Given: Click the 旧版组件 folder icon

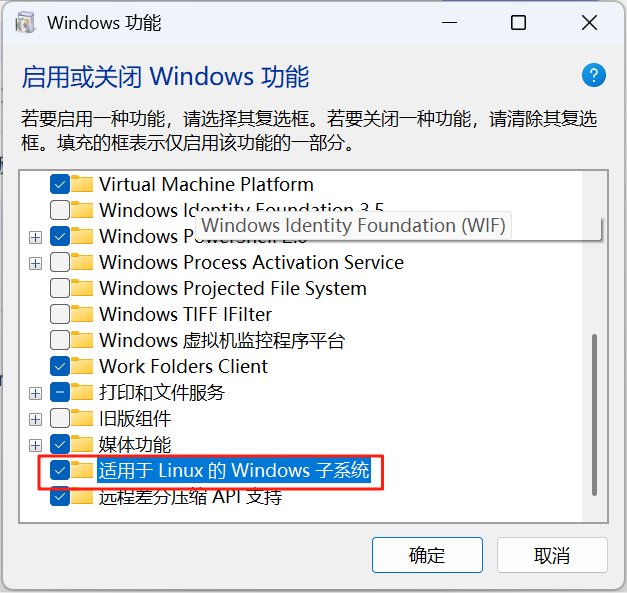Looking at the screenshot, I should (82, 418).
